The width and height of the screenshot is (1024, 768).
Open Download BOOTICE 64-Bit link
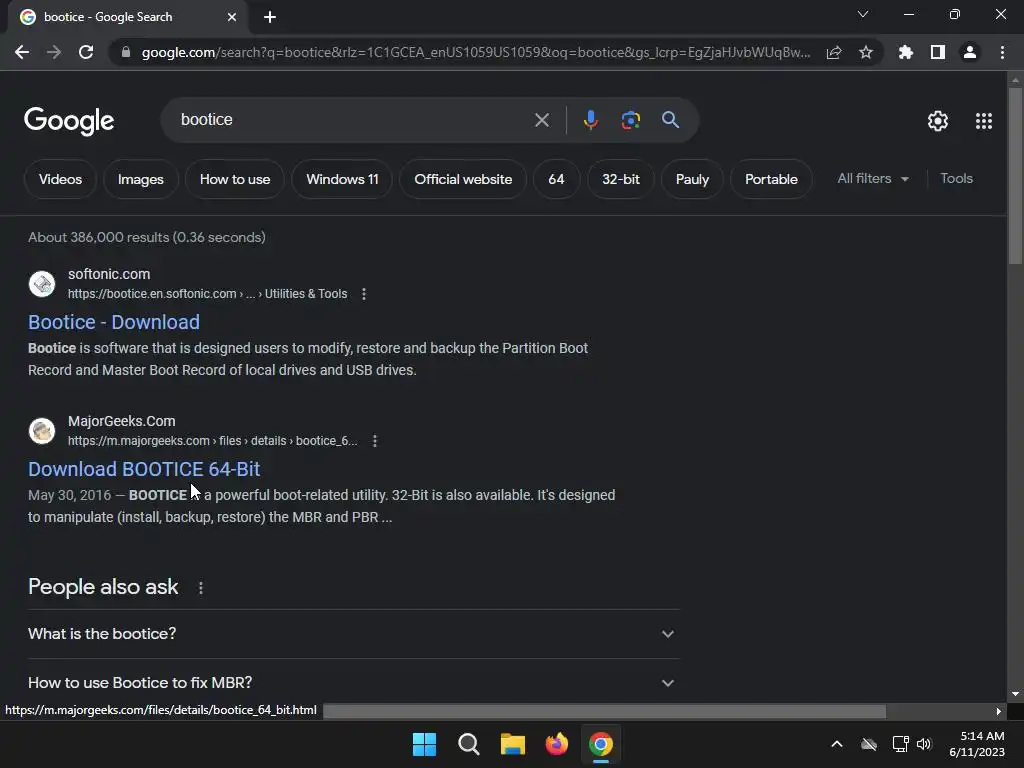coord(144,469)
